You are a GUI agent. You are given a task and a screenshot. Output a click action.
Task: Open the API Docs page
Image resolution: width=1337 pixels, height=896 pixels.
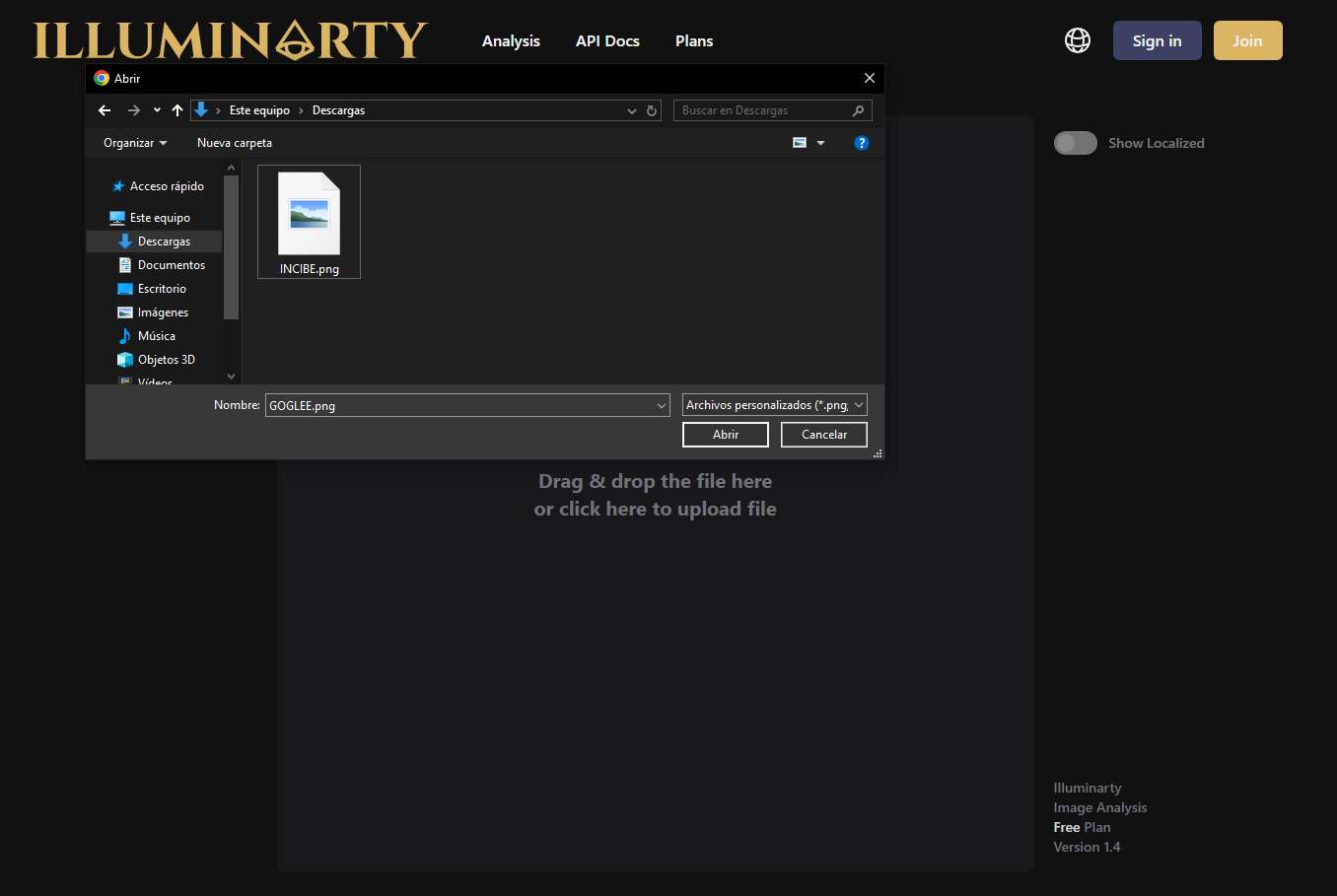point(607,41)
